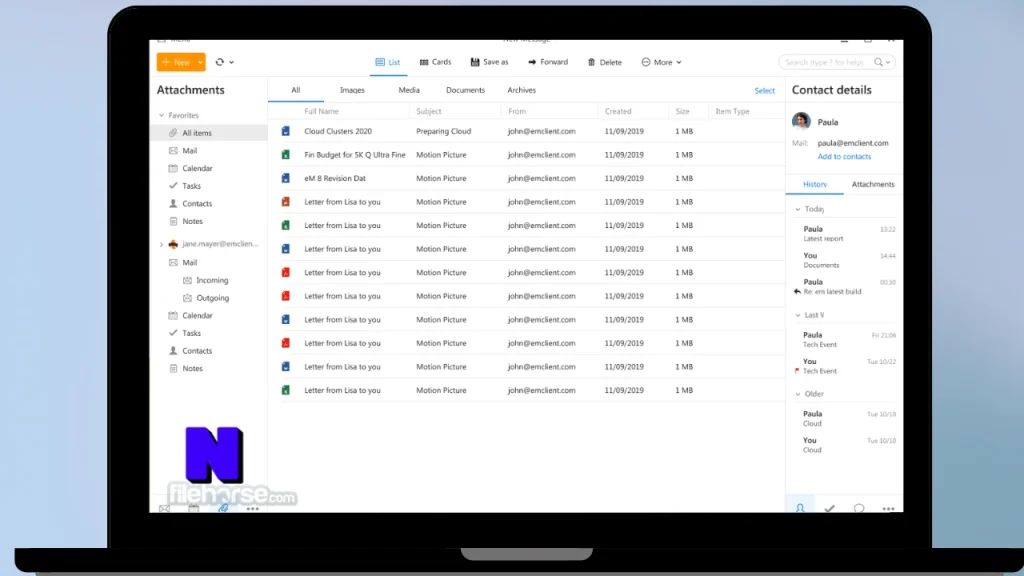Open Mail under Favorites
The width and height of the screenshot is (1024, 576).
coord(189,150)
